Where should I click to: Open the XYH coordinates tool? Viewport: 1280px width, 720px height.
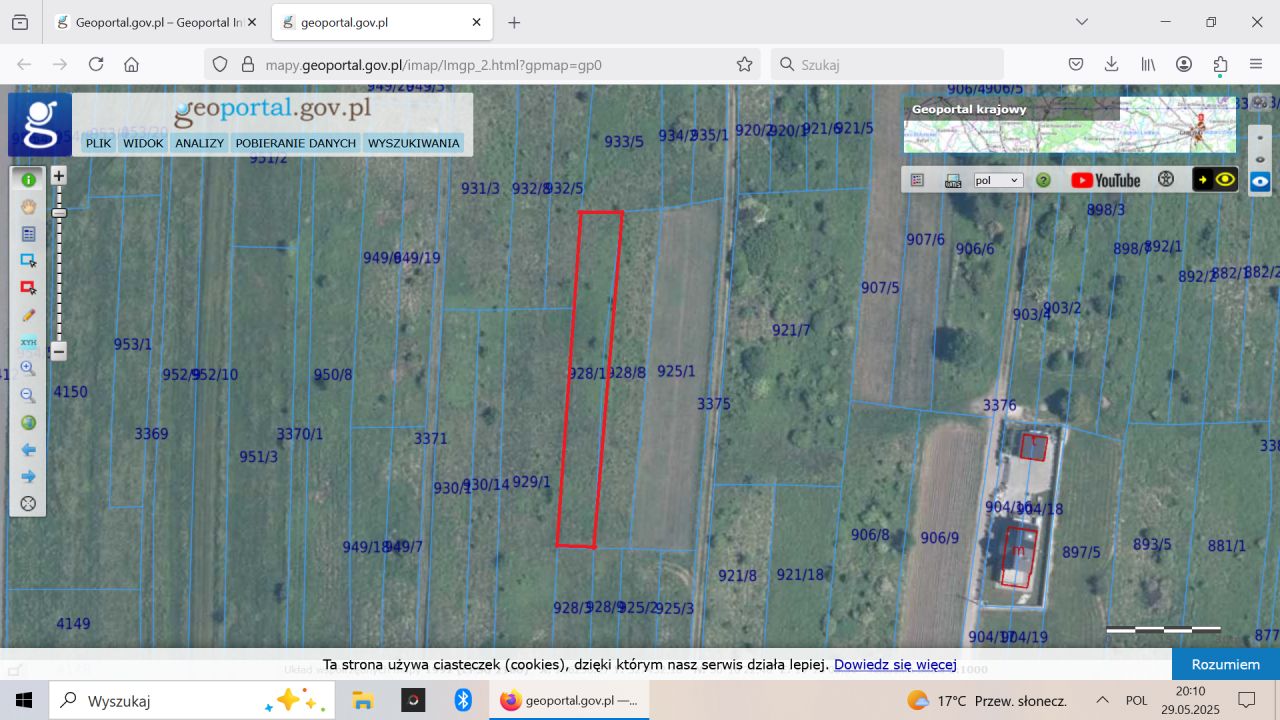point(28,342)
